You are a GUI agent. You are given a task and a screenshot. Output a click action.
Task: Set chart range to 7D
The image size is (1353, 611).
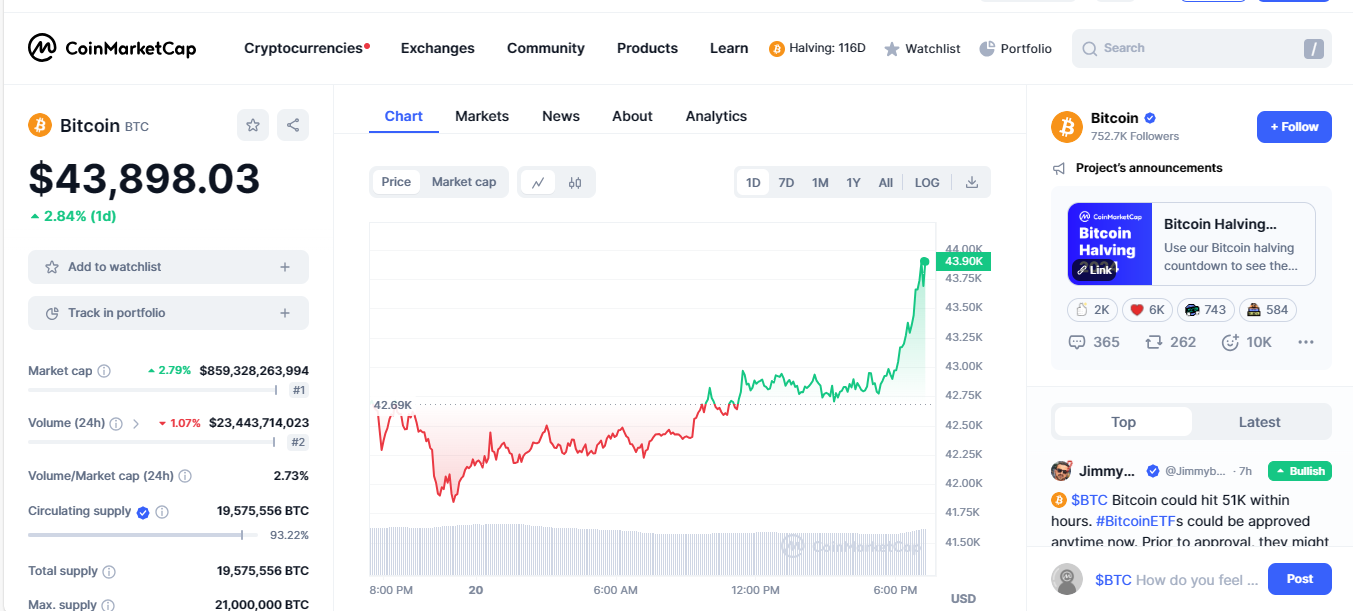786,182
